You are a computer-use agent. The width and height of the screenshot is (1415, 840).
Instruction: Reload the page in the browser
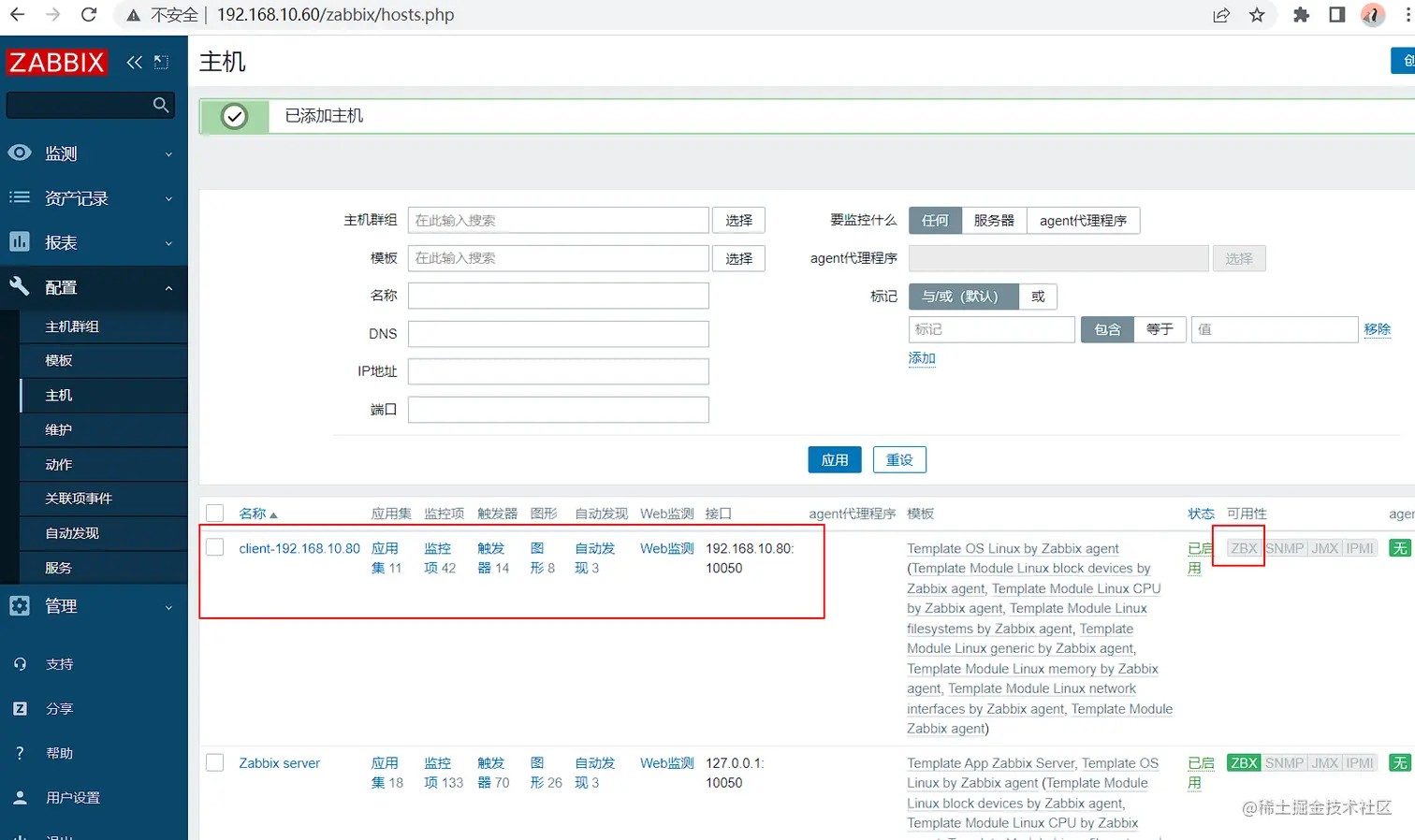[89, 15]
